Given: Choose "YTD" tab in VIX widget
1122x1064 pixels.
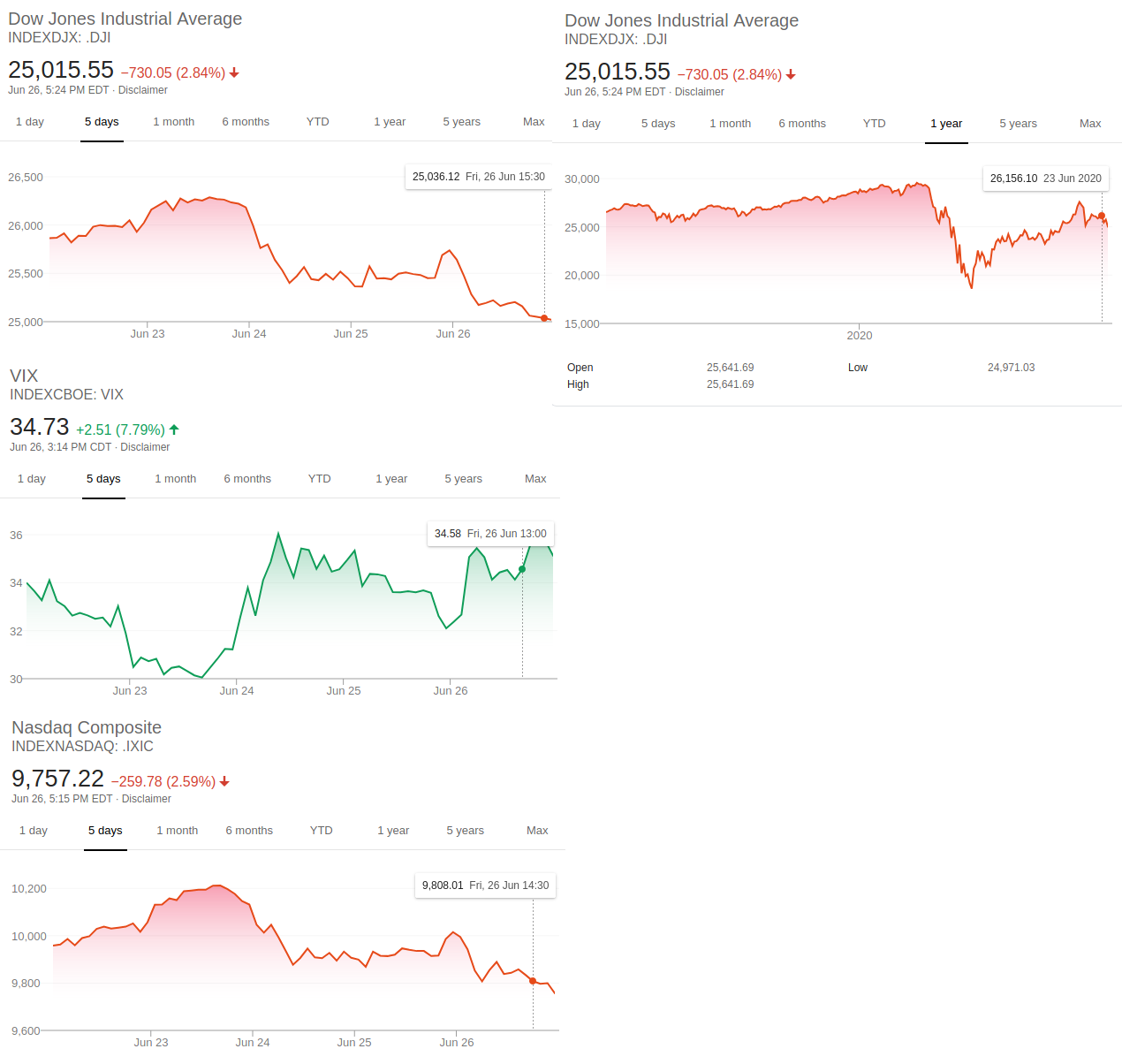Looking at the screenshot, I should (x=320, y=479).
